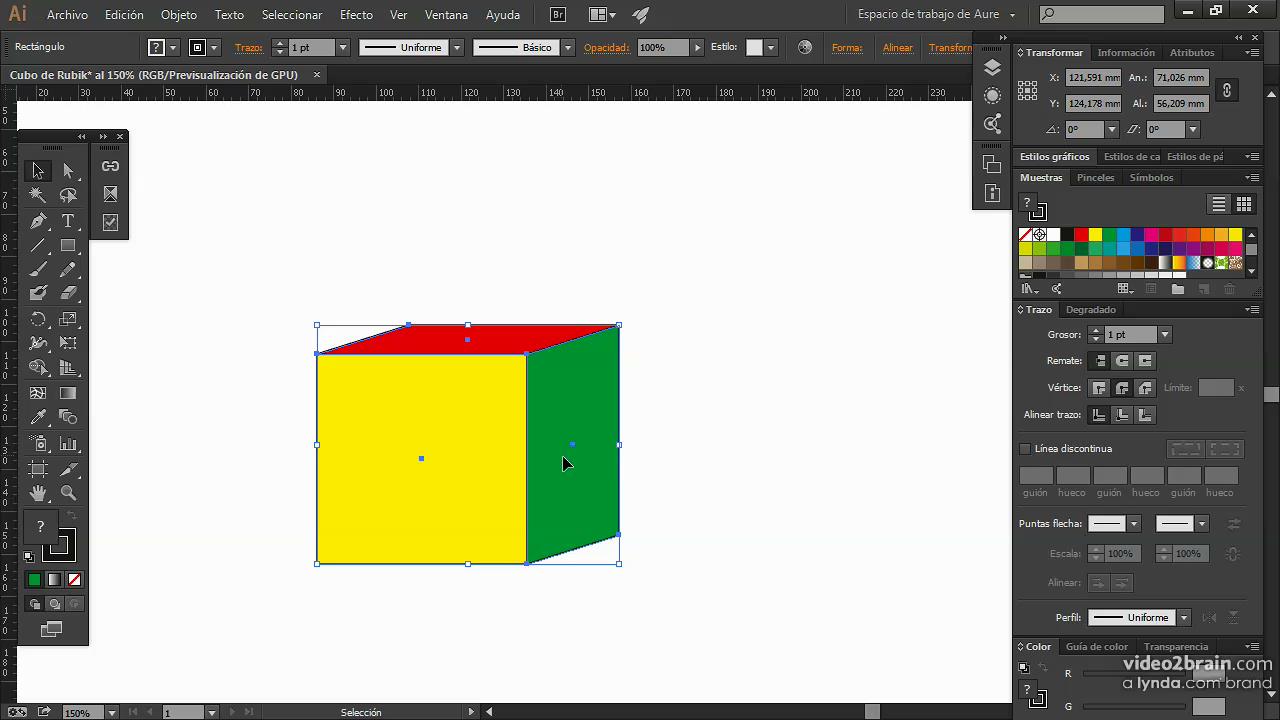Select the Direct Selection tool

(68, 171)
